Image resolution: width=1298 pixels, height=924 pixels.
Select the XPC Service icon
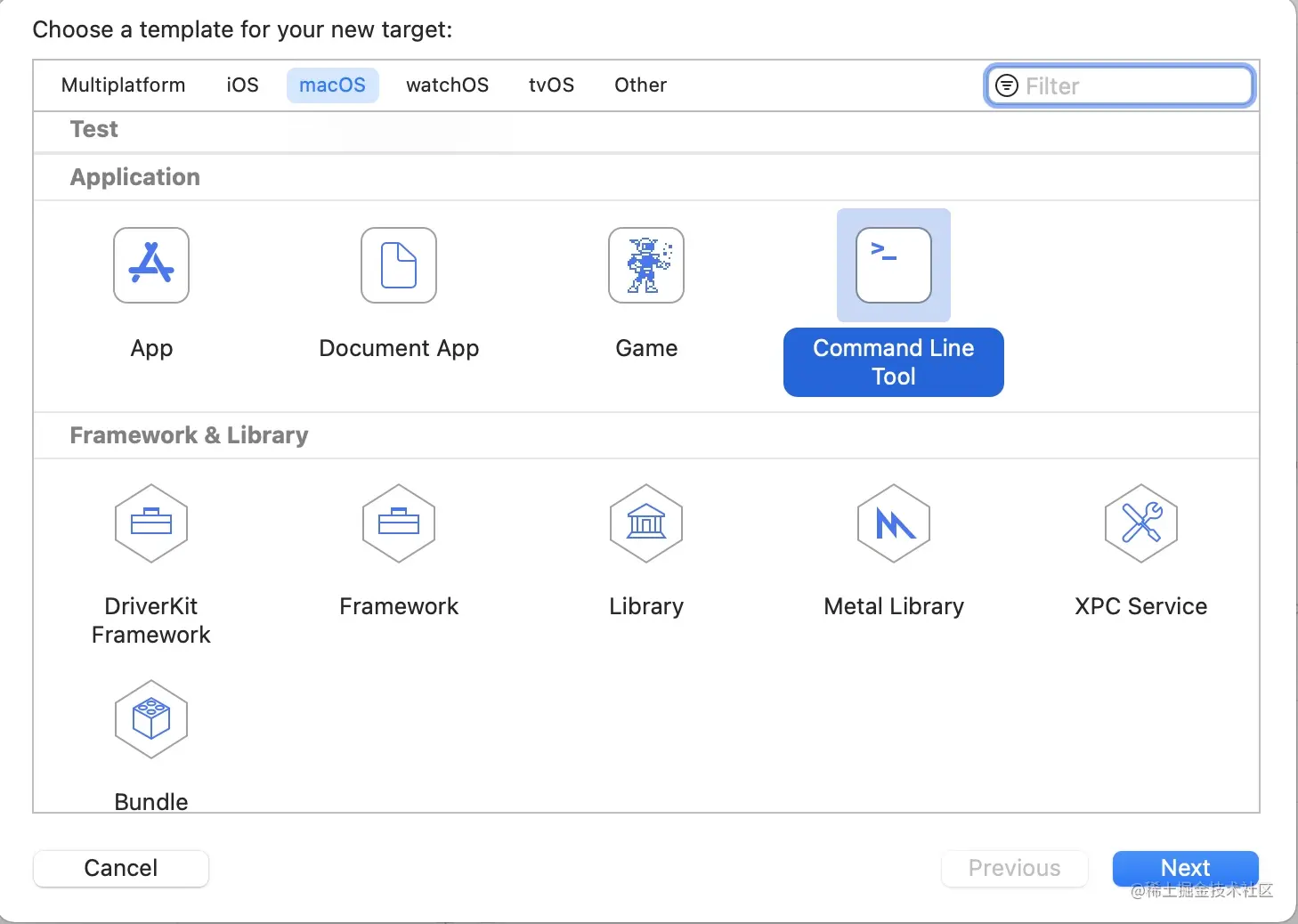(x=1141, y=523)
